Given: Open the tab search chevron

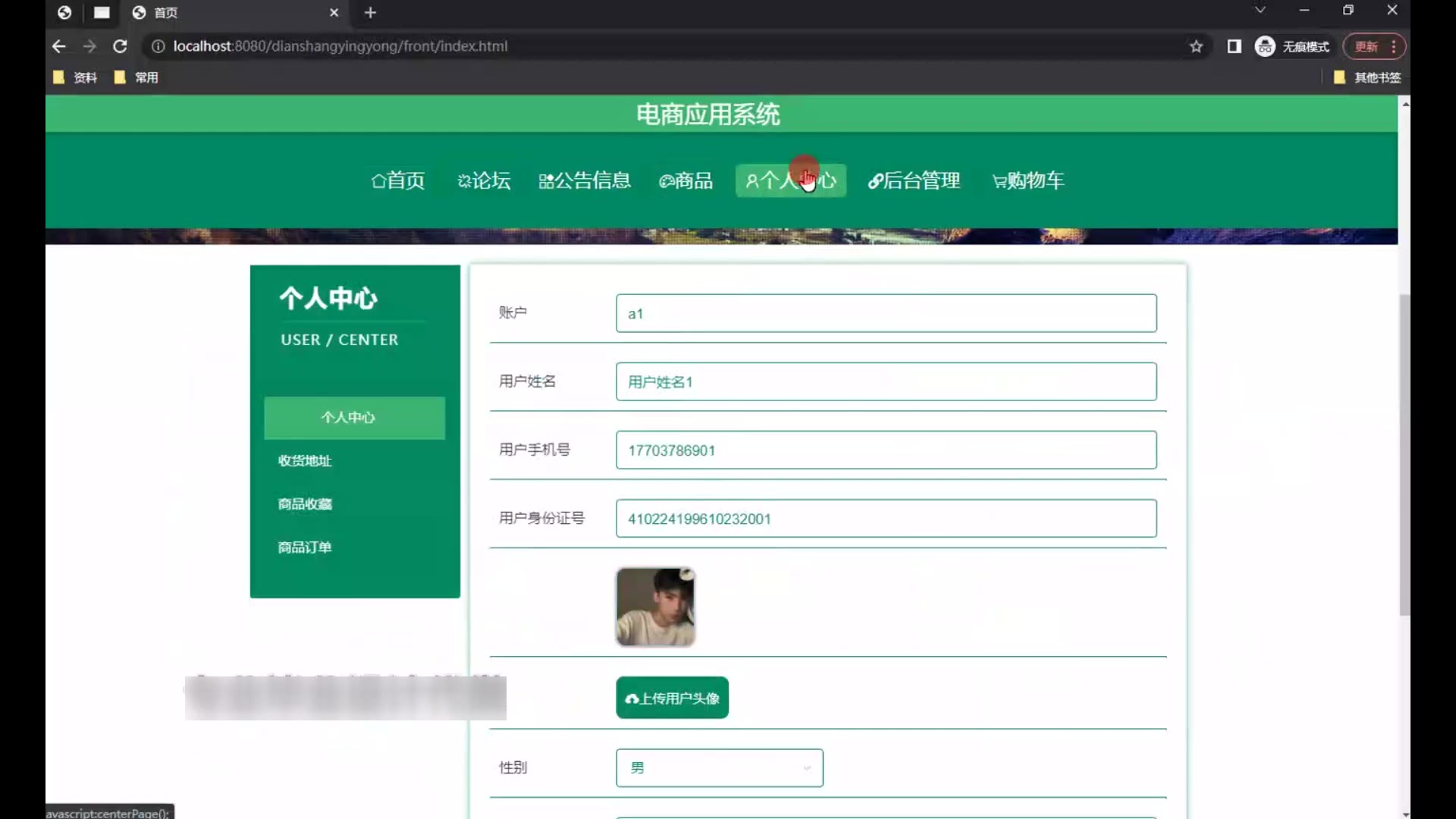Looking at the screenshot, I should (x=1260, y=10).
